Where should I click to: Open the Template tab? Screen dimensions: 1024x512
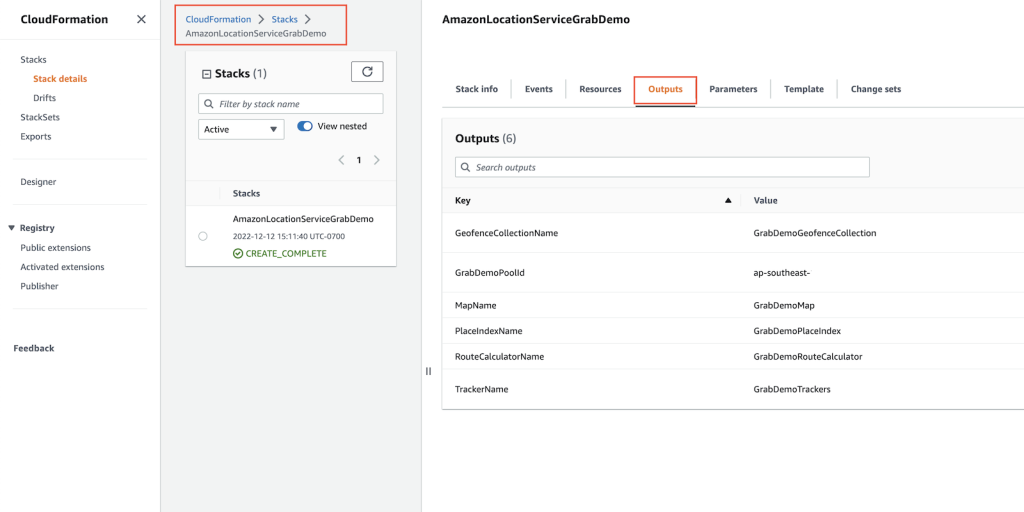point(803,89)
